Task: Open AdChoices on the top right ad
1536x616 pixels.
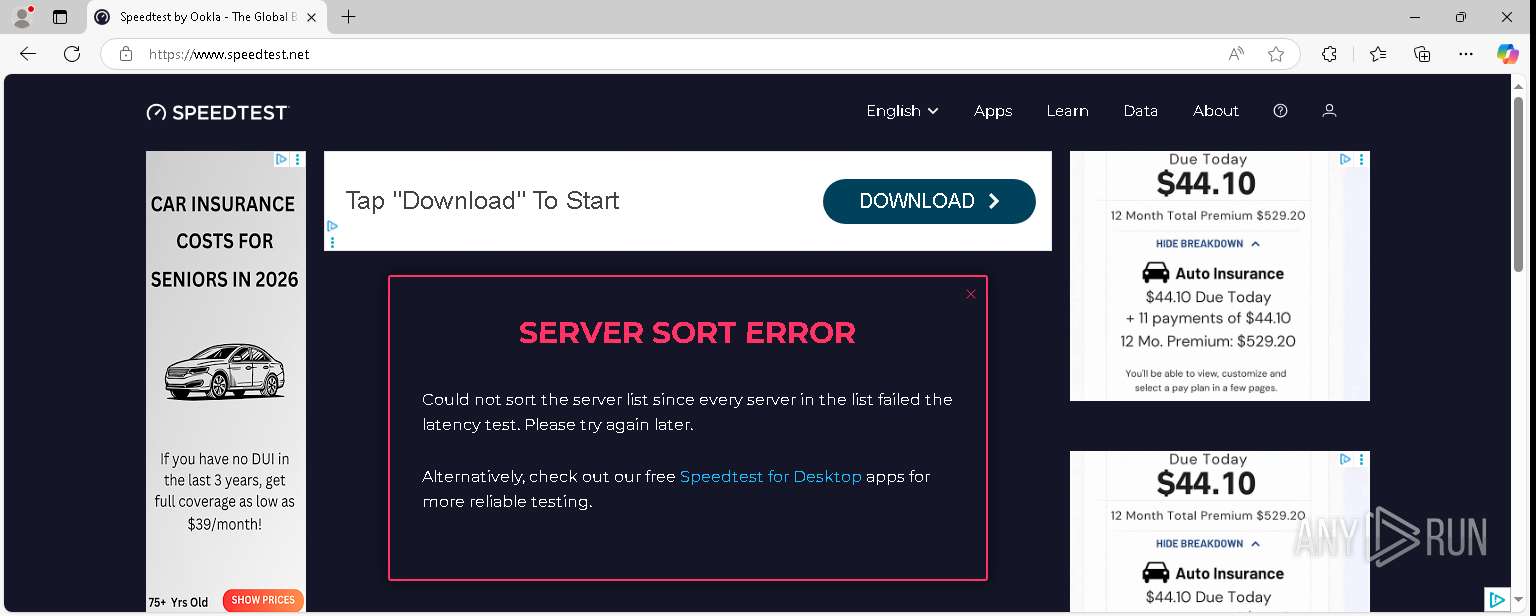Action: click(x=1346, y=159)
